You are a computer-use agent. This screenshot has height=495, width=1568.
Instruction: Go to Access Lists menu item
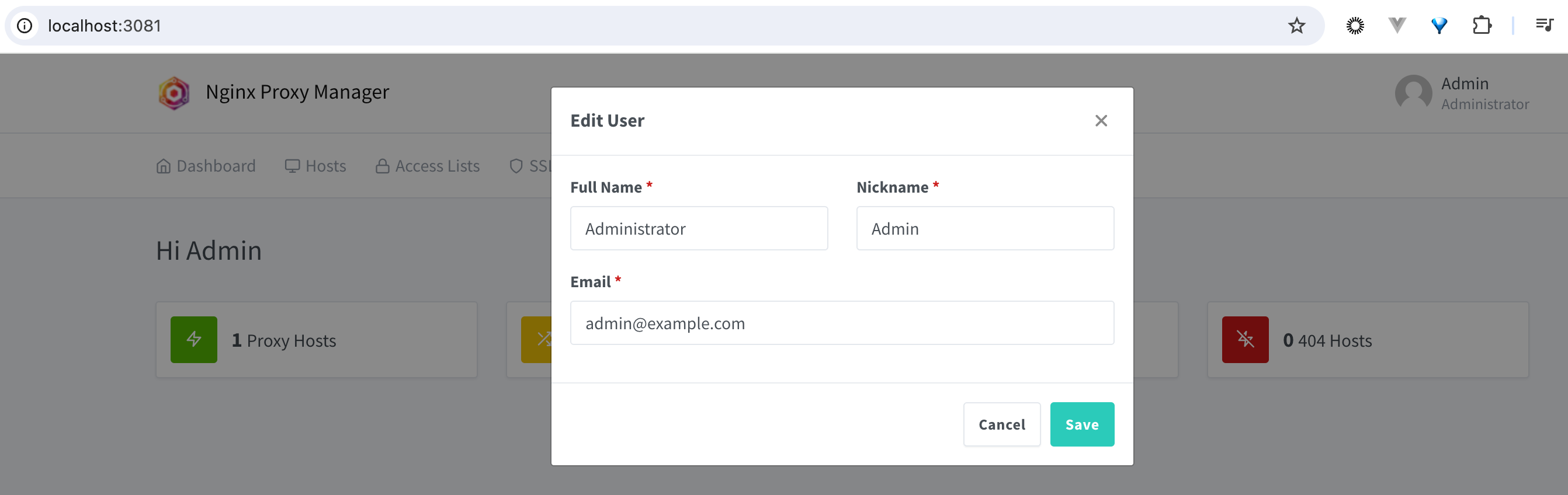[427, 165]
